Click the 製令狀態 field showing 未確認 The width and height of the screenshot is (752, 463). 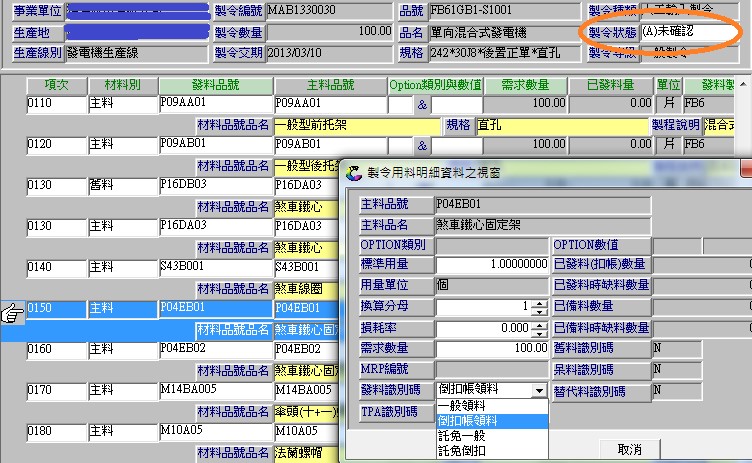[x=680, y=32]
